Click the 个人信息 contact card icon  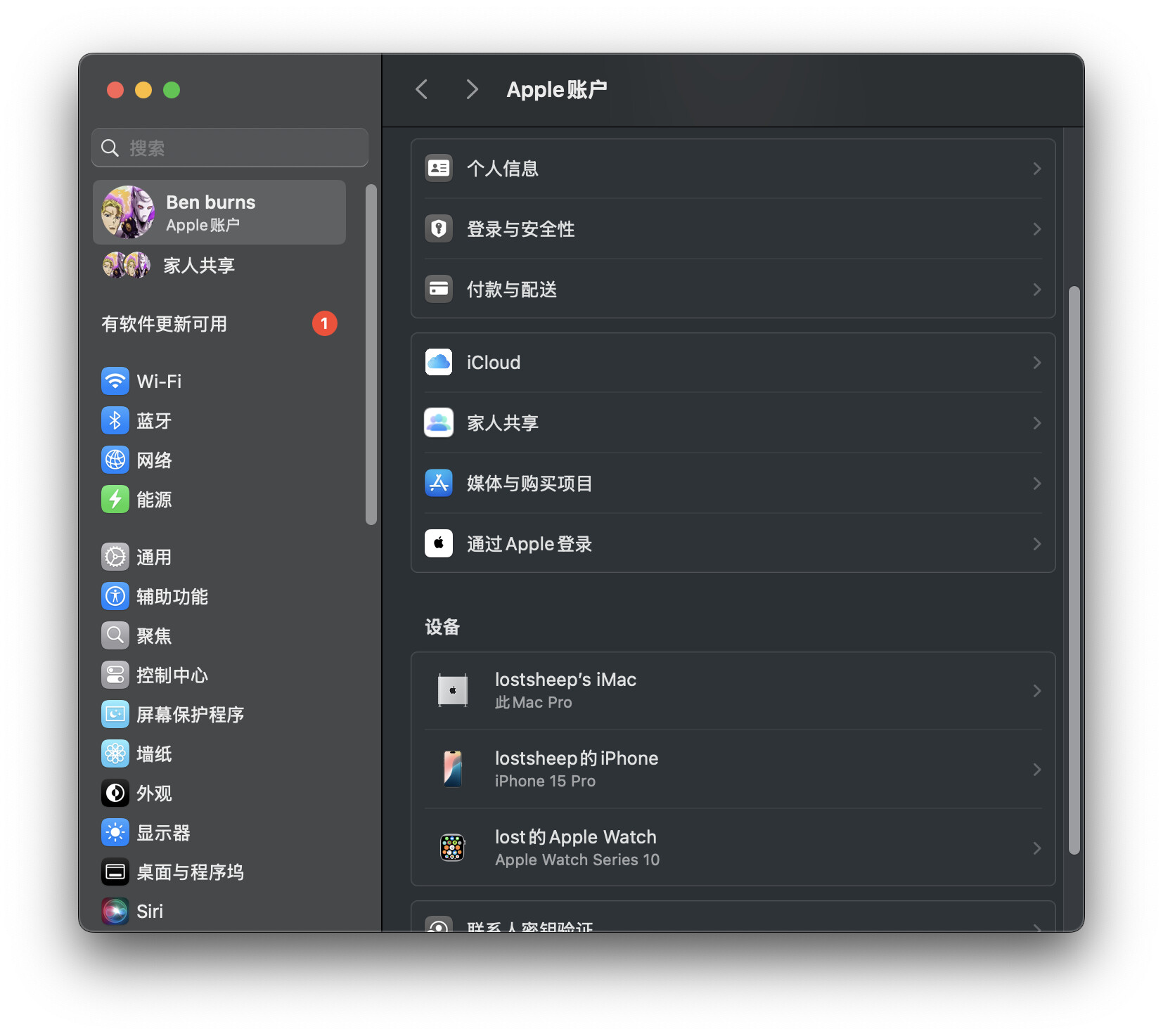point(439,169)
